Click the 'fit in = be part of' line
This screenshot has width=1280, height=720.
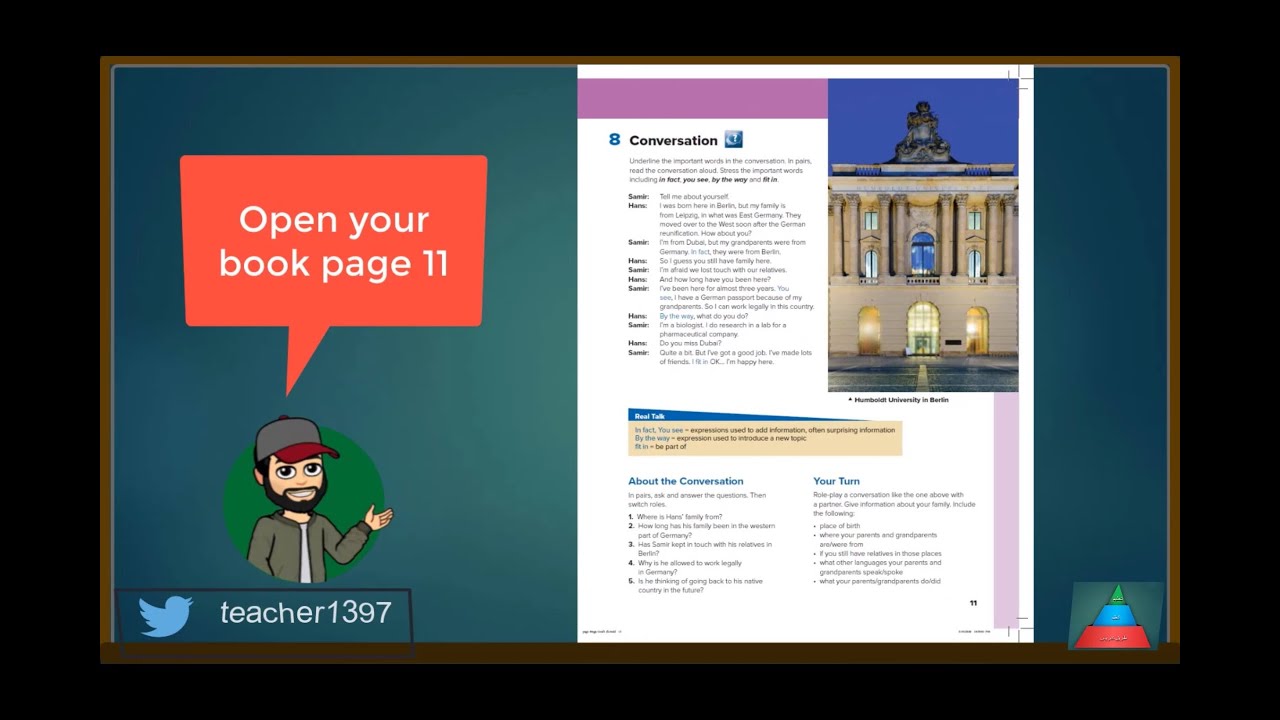pos(661,446)
